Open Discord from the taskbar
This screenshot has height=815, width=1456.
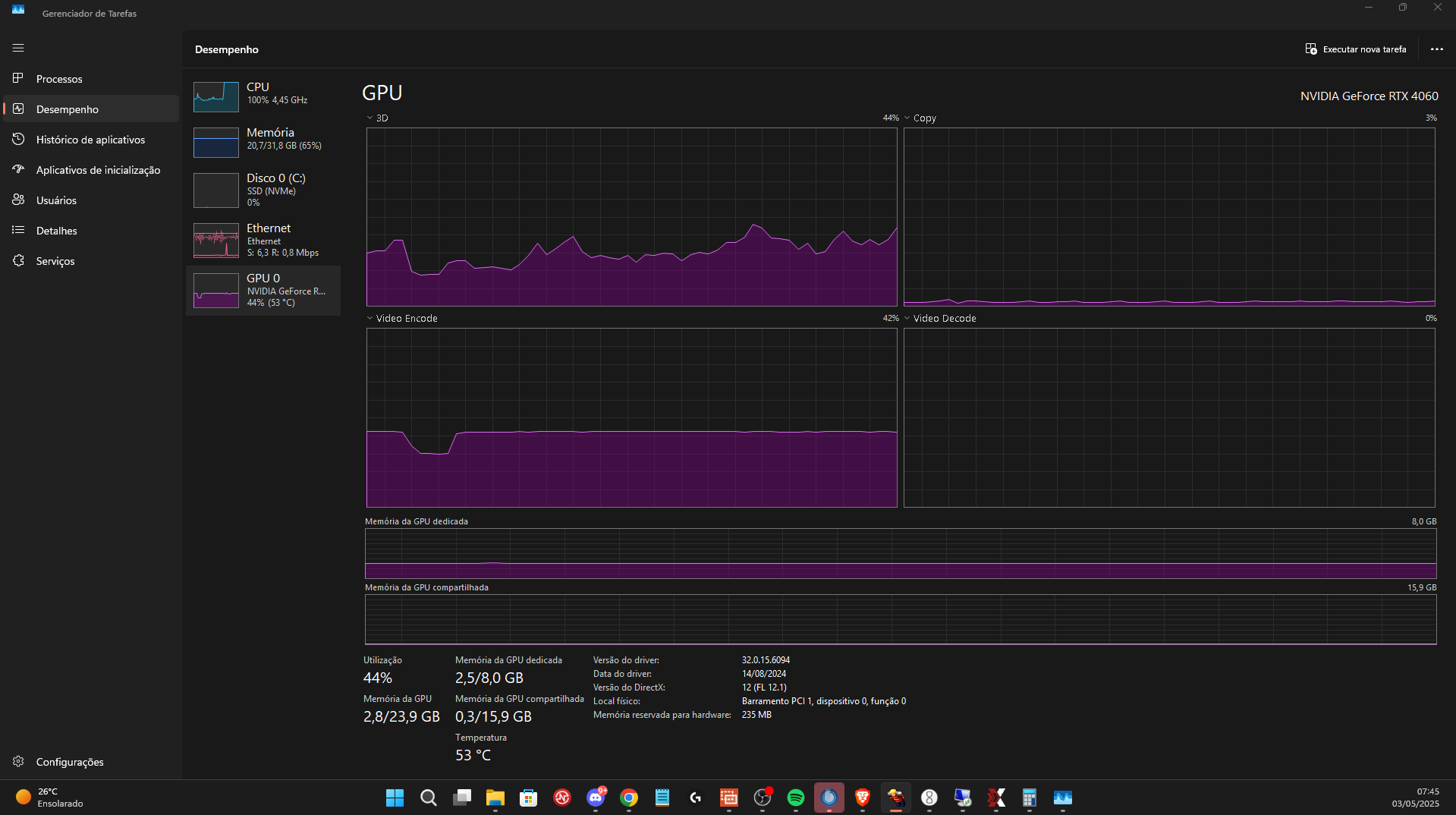coord(596,798)
